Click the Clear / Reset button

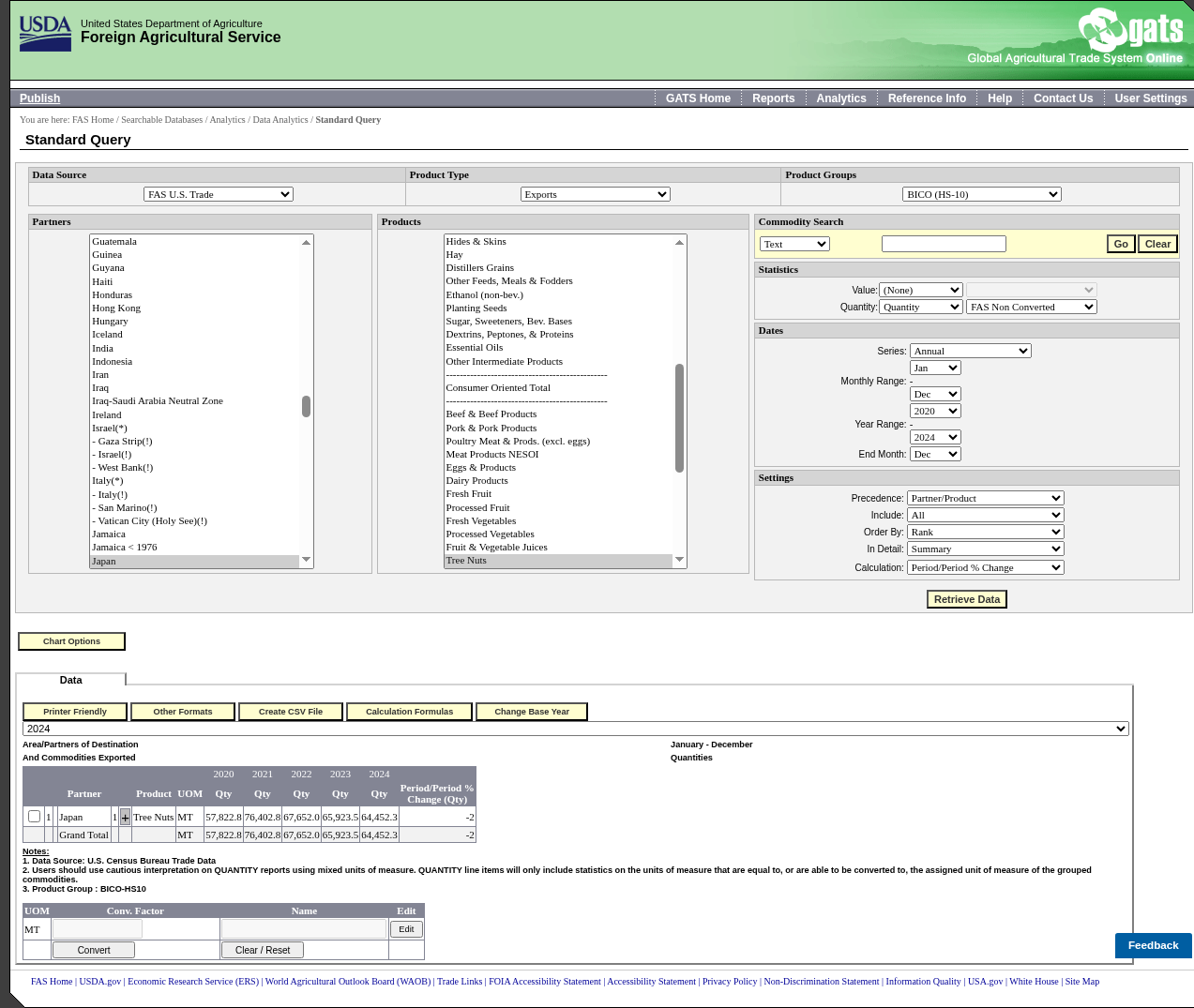coord(263,950)
